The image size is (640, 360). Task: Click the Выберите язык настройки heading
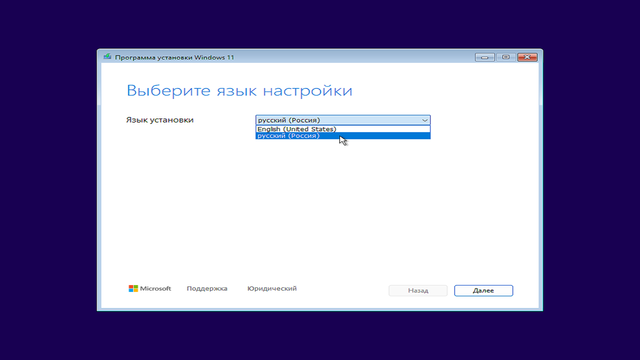239,91
